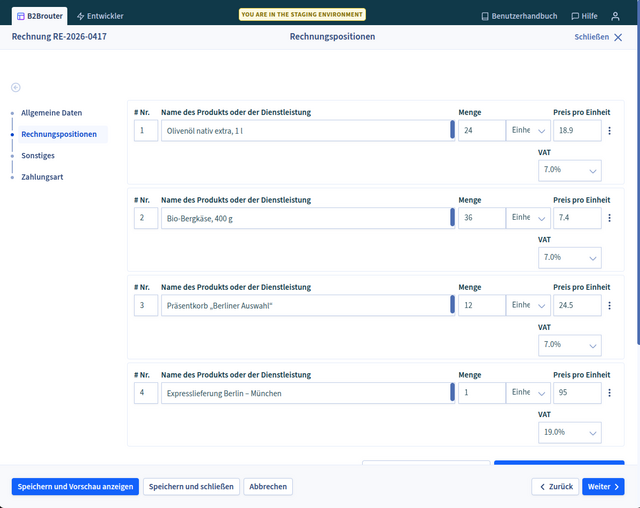Click the Abbrechen button

268,486
